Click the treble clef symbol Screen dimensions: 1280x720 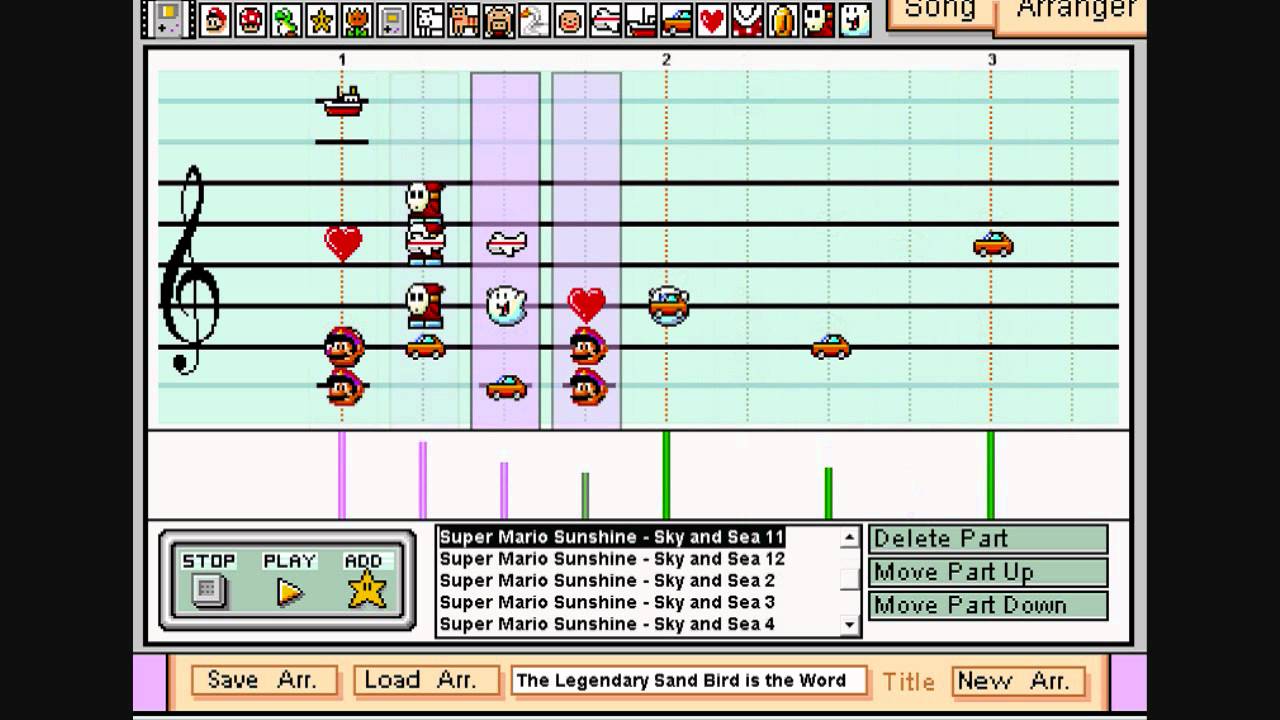point(189,270)
